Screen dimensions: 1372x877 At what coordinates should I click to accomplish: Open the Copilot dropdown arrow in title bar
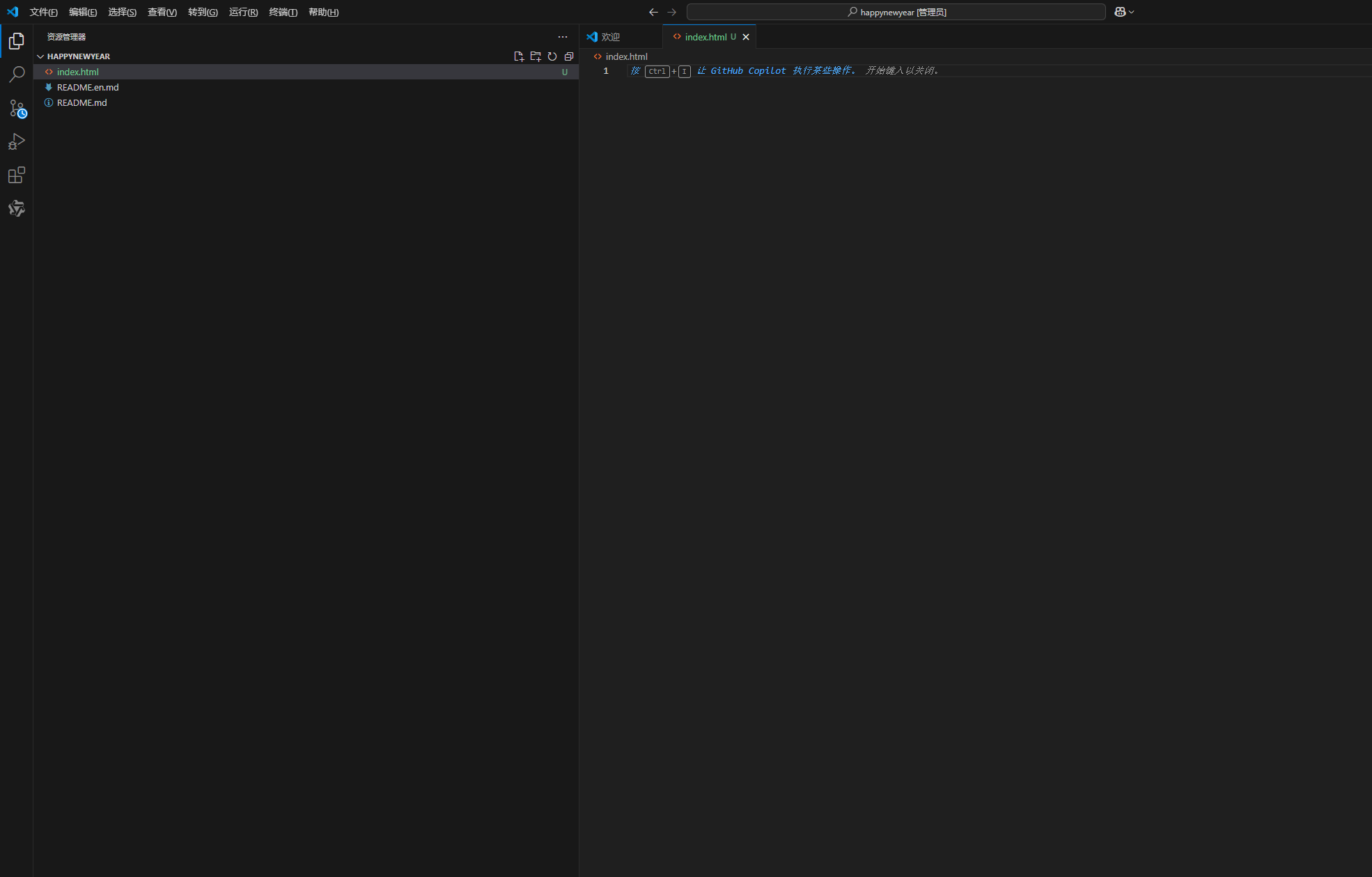(x=1132, y=12)
